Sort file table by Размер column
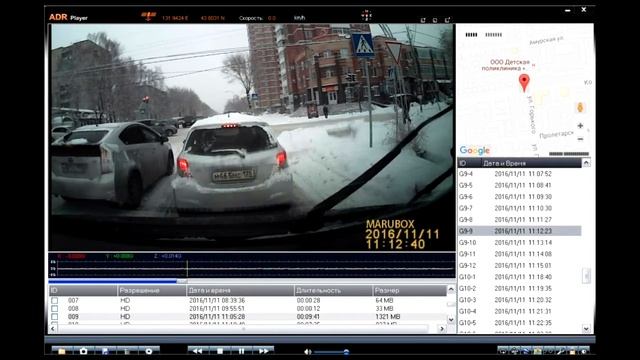This screenshot has width=640, height=360. tap(410, 290)
